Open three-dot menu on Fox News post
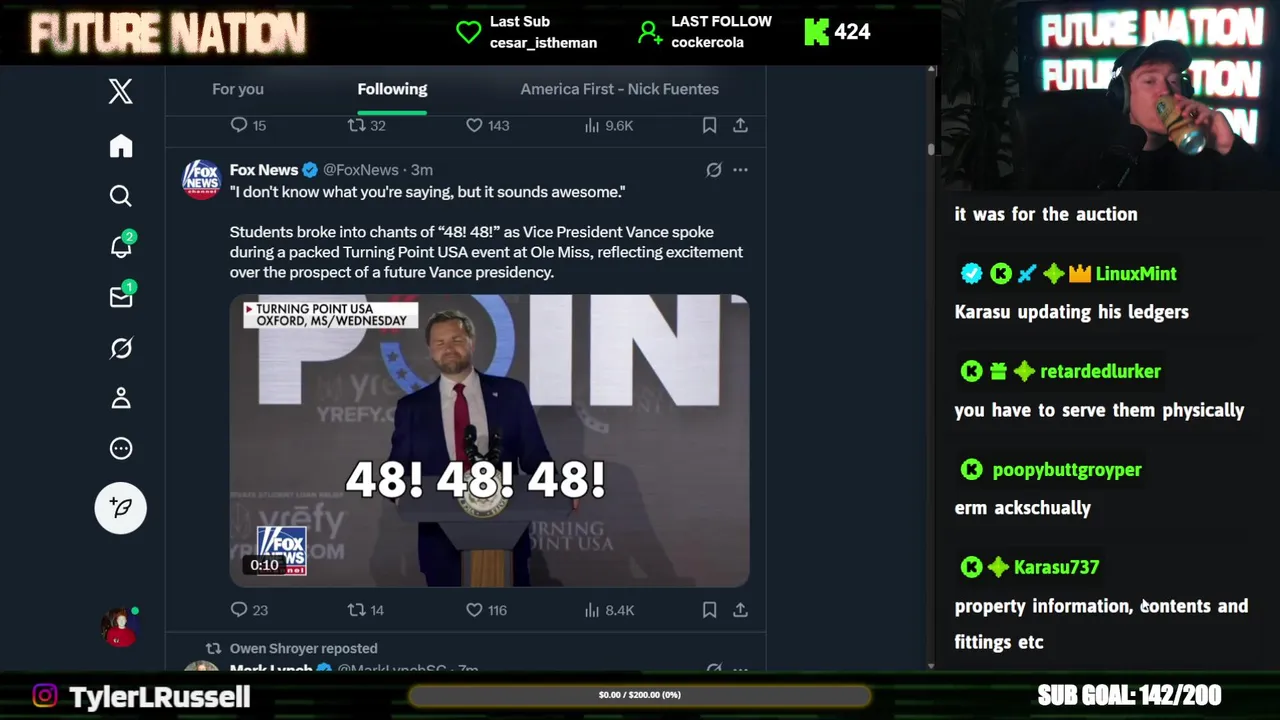 click(740, 170)
